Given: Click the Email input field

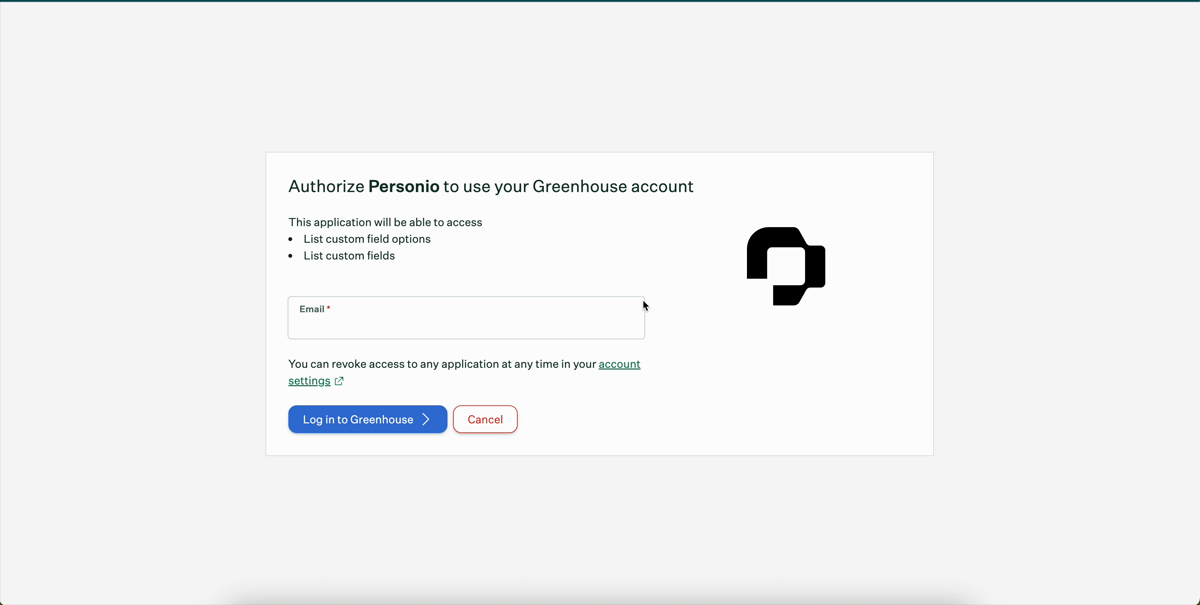Looking at the screenshot, I should tap(466, 317).
